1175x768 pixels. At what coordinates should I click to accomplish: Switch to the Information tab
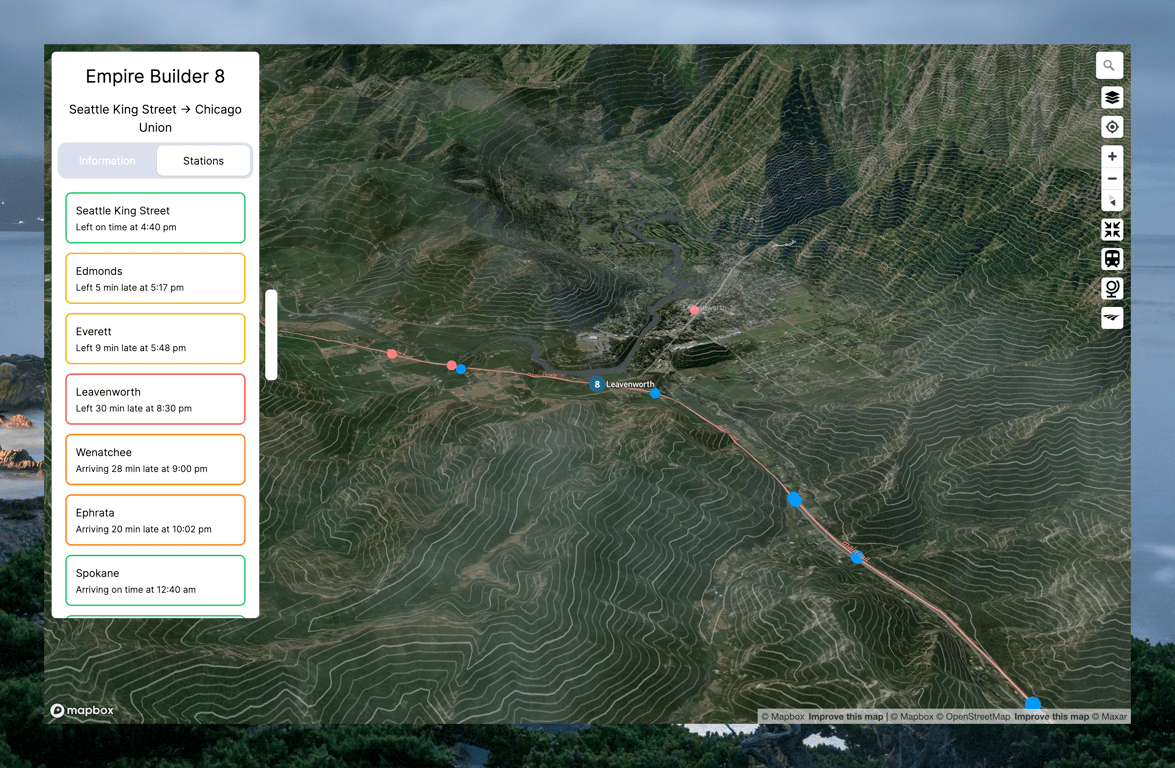(x=107, y=161)
